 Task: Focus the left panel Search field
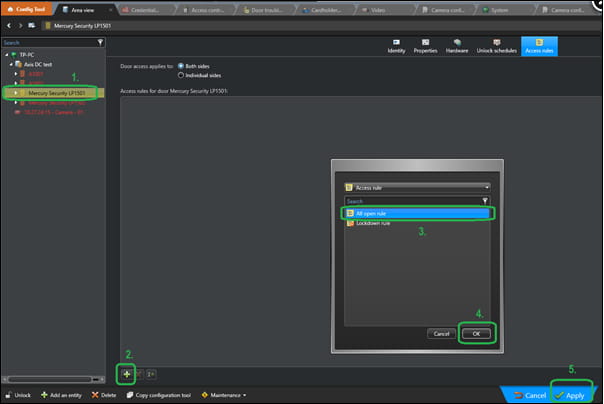pos(49,42)
